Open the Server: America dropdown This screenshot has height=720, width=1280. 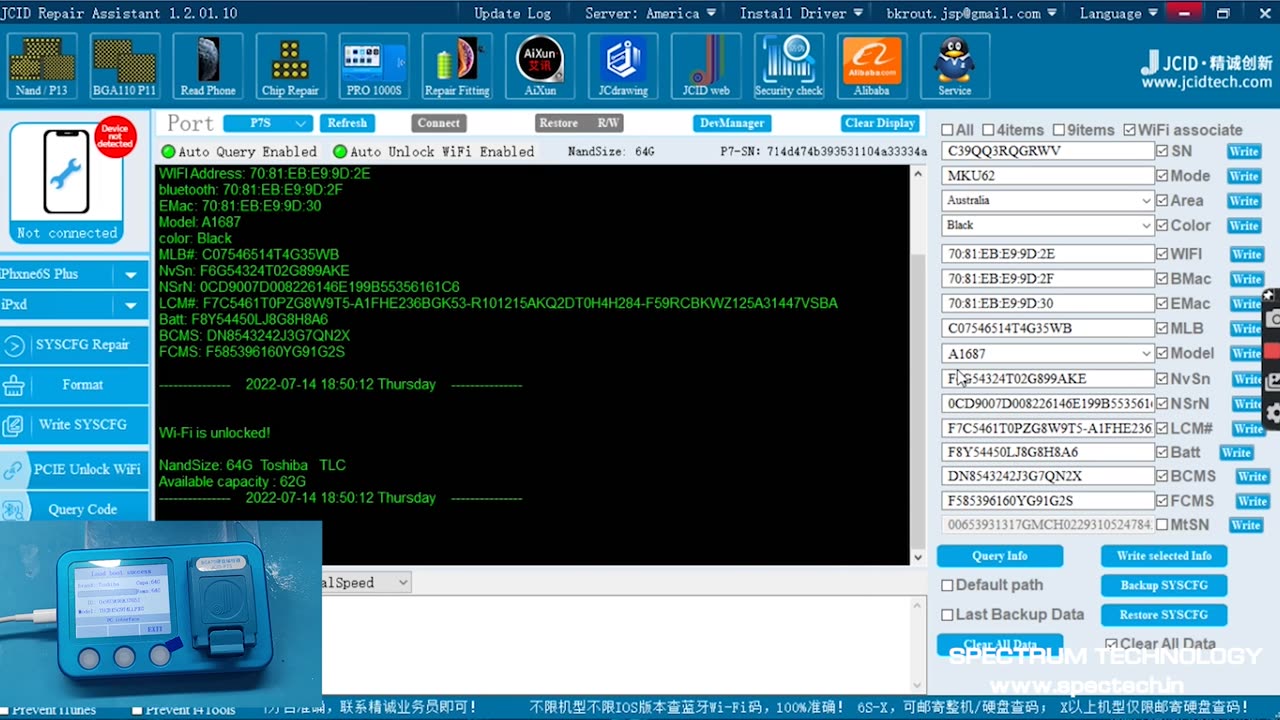click(650, 13)
